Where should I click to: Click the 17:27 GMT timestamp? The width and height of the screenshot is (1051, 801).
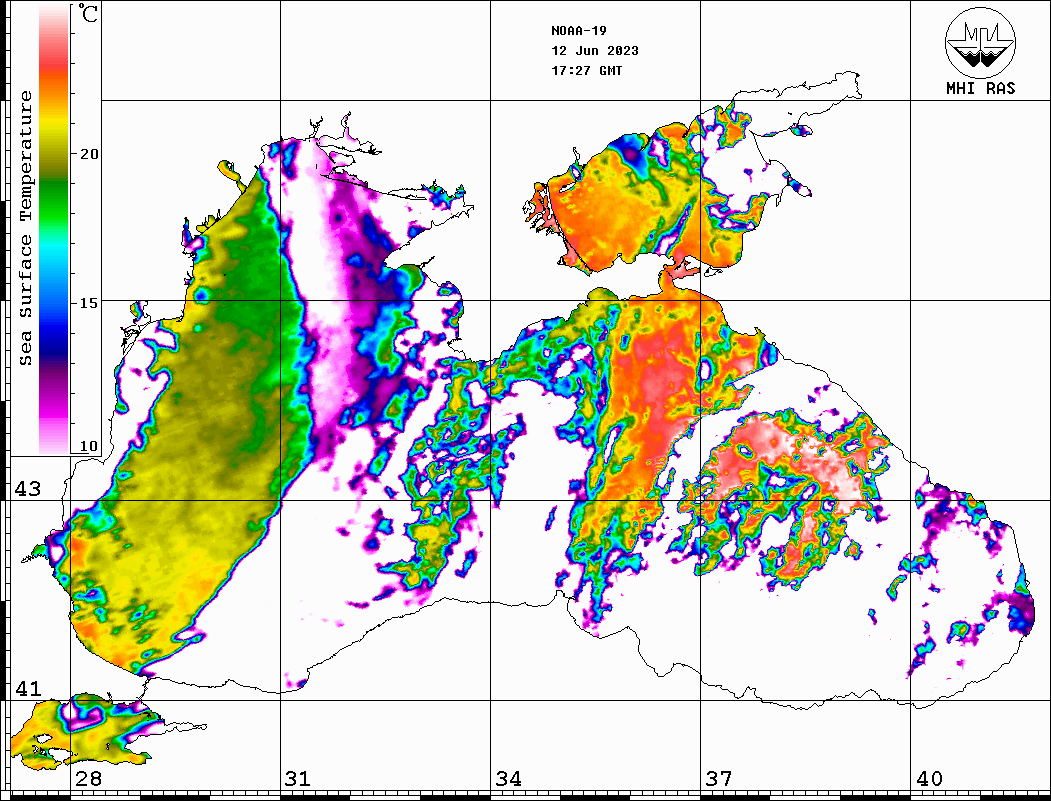pyautogui.click(x=586, y=71)
